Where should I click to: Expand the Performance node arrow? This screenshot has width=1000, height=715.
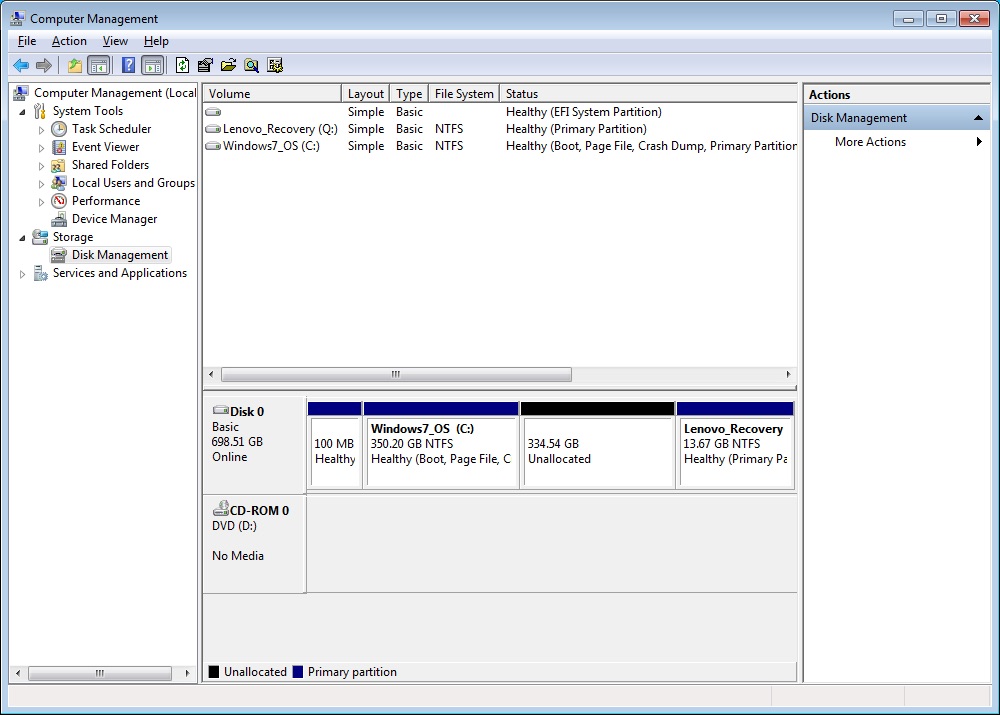point(41,202)
